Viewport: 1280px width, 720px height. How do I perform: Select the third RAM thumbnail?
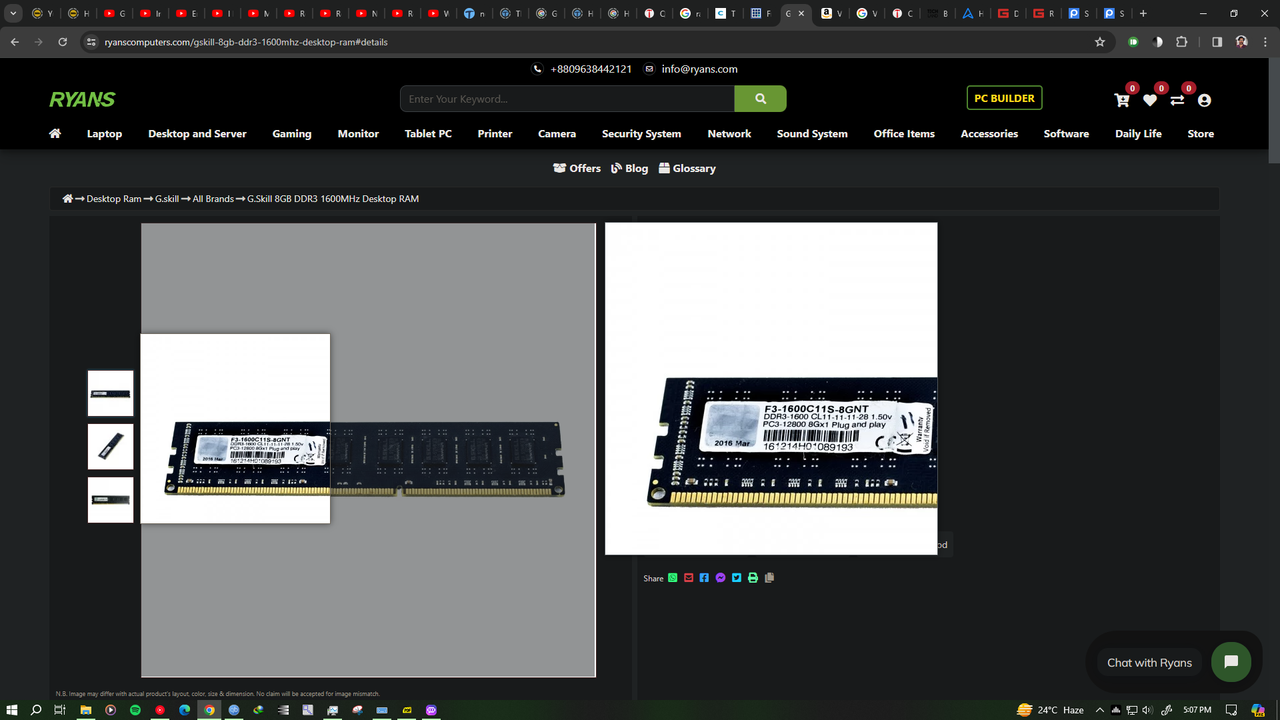click(110, 499)
